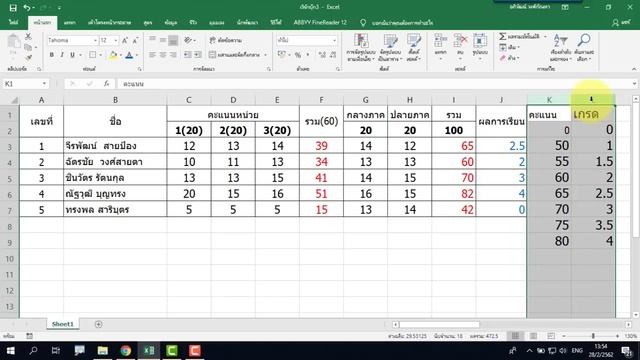The height and width of the screenshot is (360, 640).
Task: Open the Orientation text angle tool
Action: point(188,40)
